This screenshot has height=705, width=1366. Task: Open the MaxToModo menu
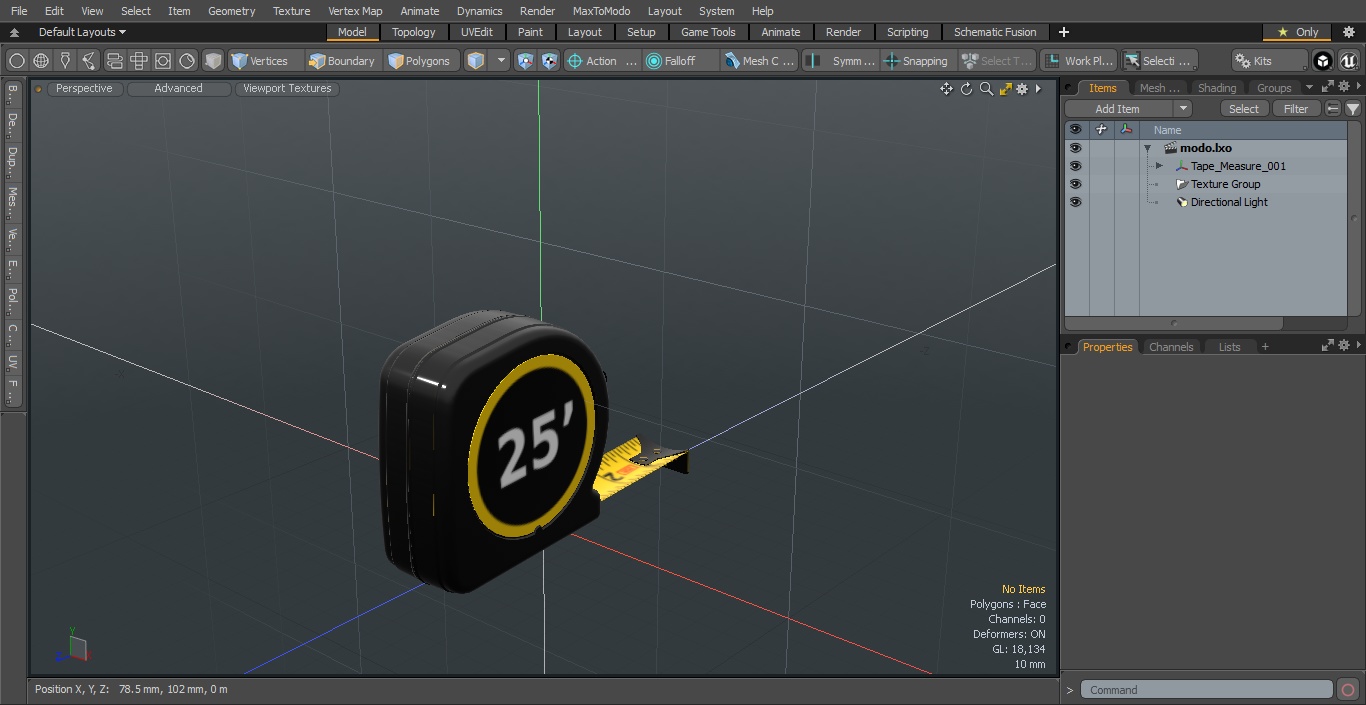601,11
